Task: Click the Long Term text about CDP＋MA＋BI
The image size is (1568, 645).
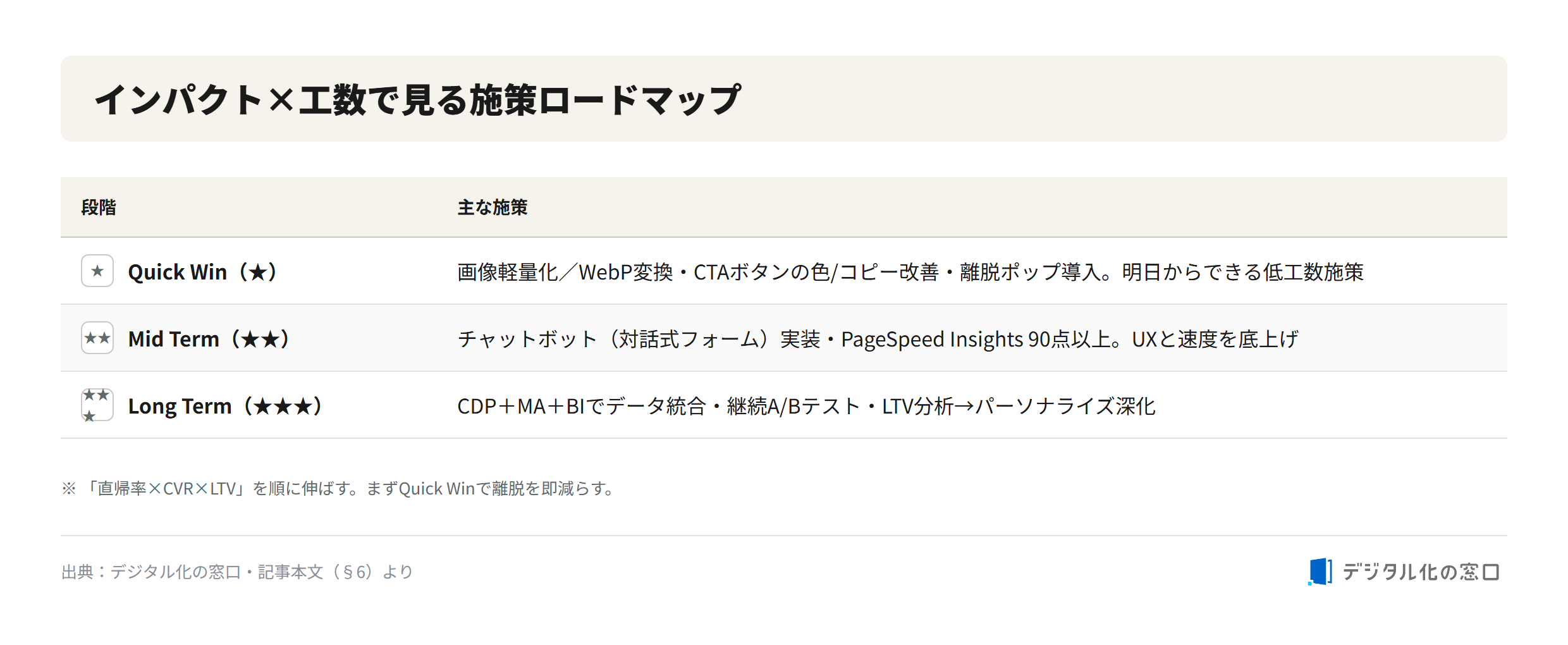Action: (806, 406)
